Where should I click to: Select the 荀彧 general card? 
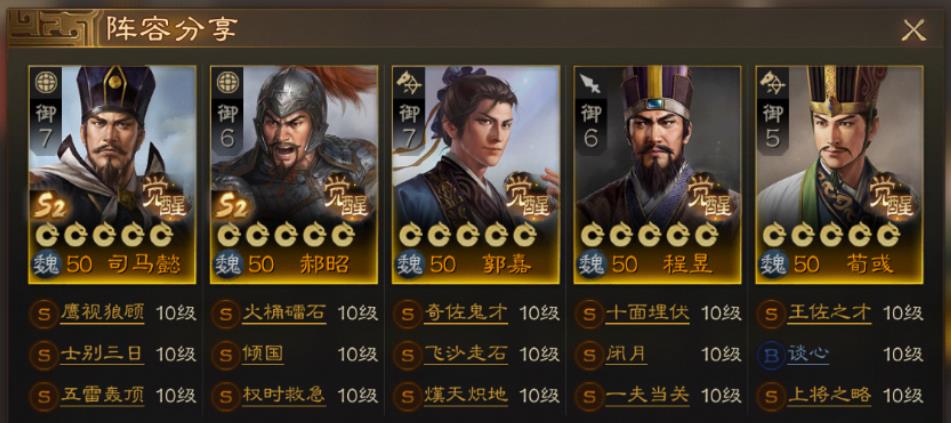[x=839, y=174]
